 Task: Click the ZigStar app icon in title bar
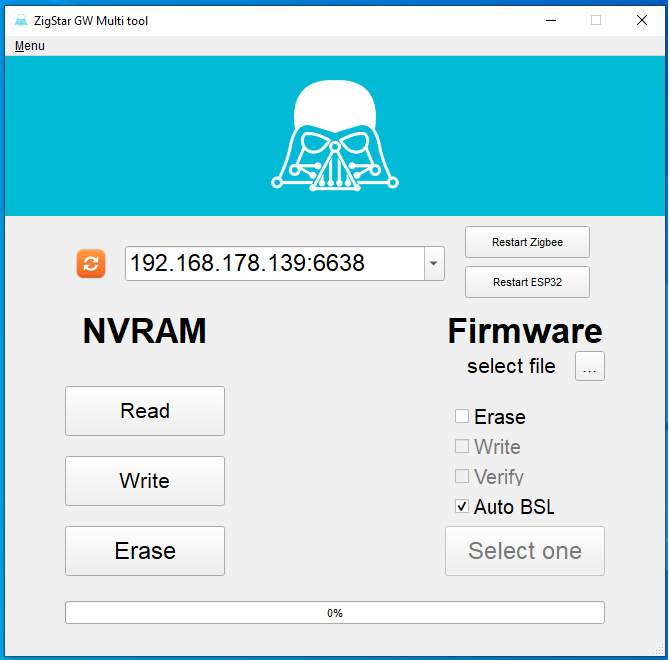[21, 21]
